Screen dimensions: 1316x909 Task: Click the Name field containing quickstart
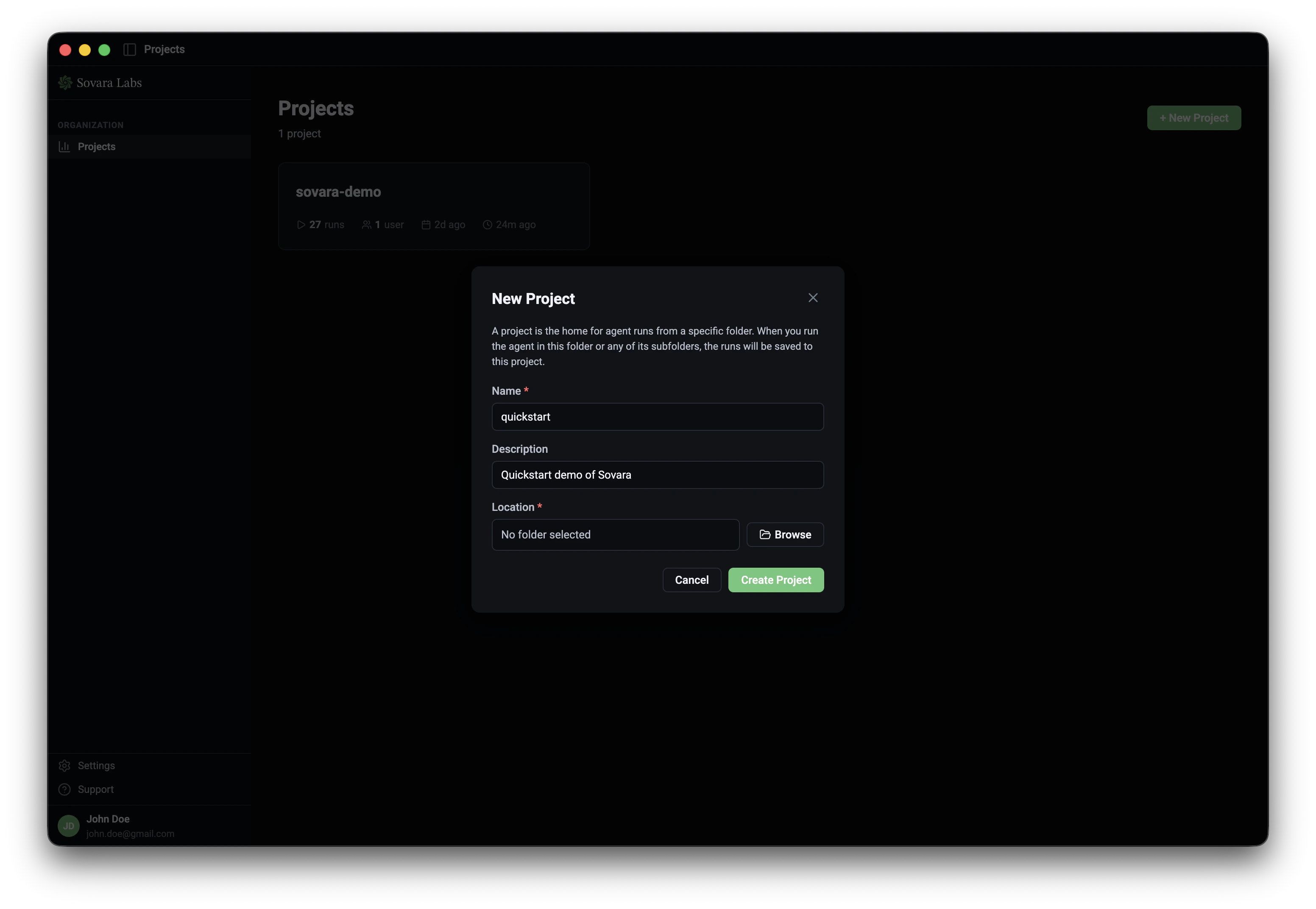point(657,416)
